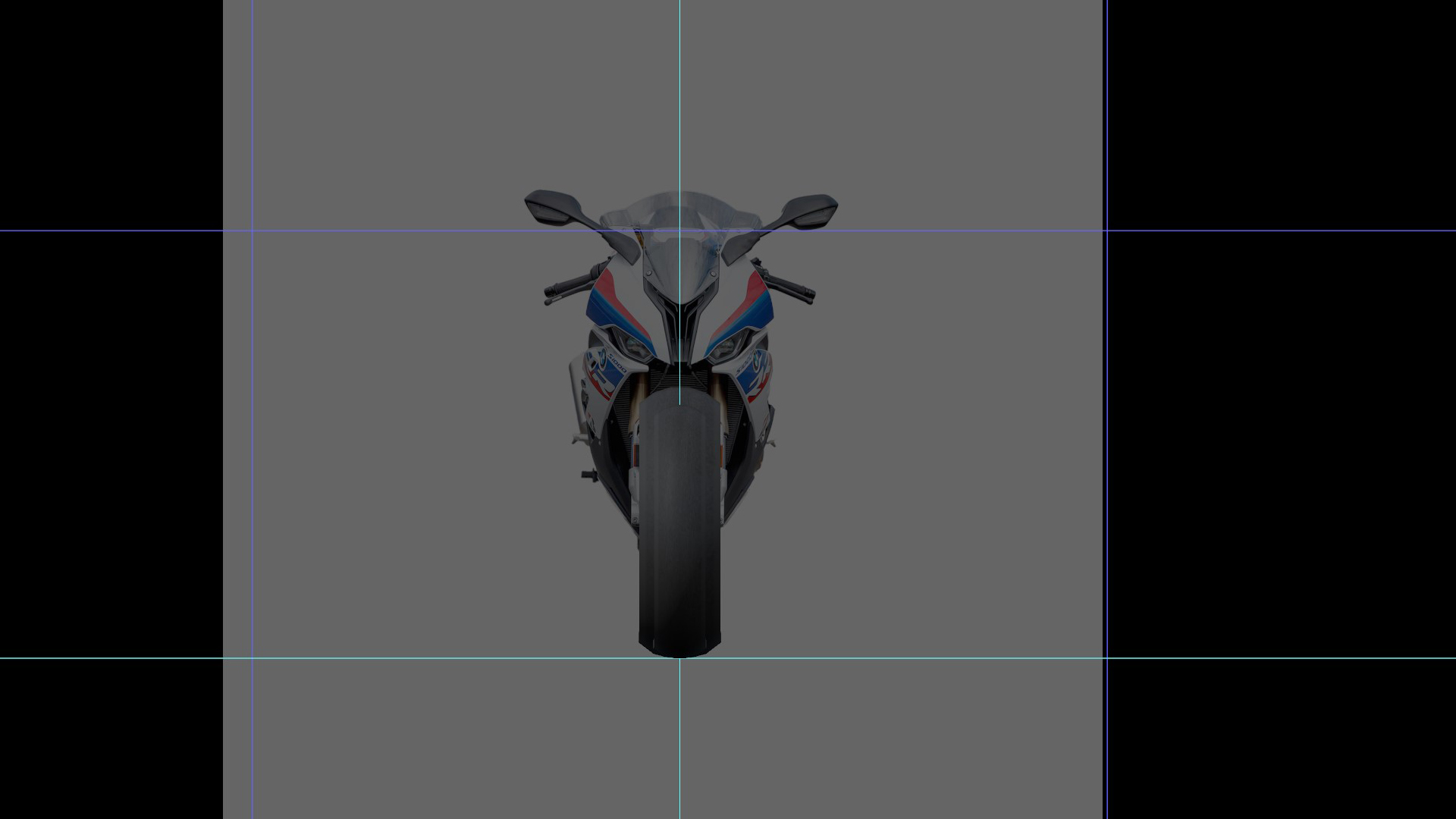The height and width of the screenshot is (819, 1456).
Task: Click the motorcycle's left rearview mirror
Action: pos(552,206)
